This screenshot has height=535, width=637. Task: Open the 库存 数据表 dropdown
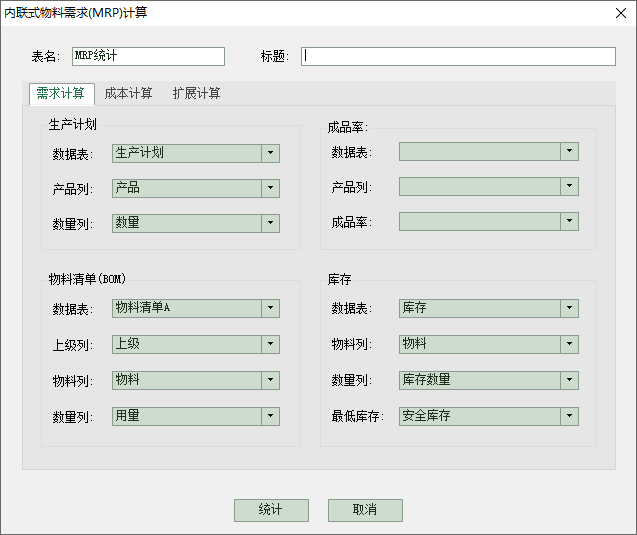568,308
